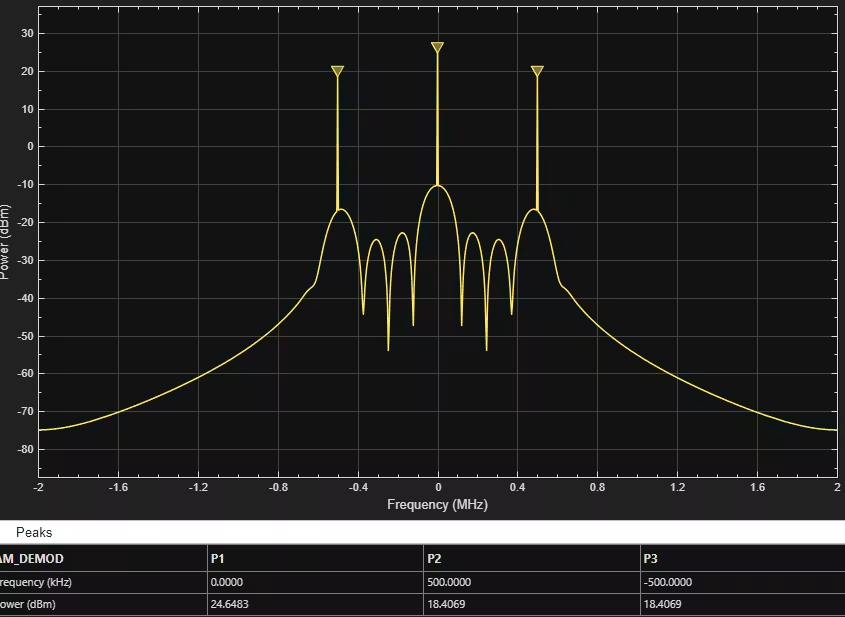Click the 18.4069 power cell in P3 column
The width and height of the screenshot is (845, 617).
[x=743, y=605]
